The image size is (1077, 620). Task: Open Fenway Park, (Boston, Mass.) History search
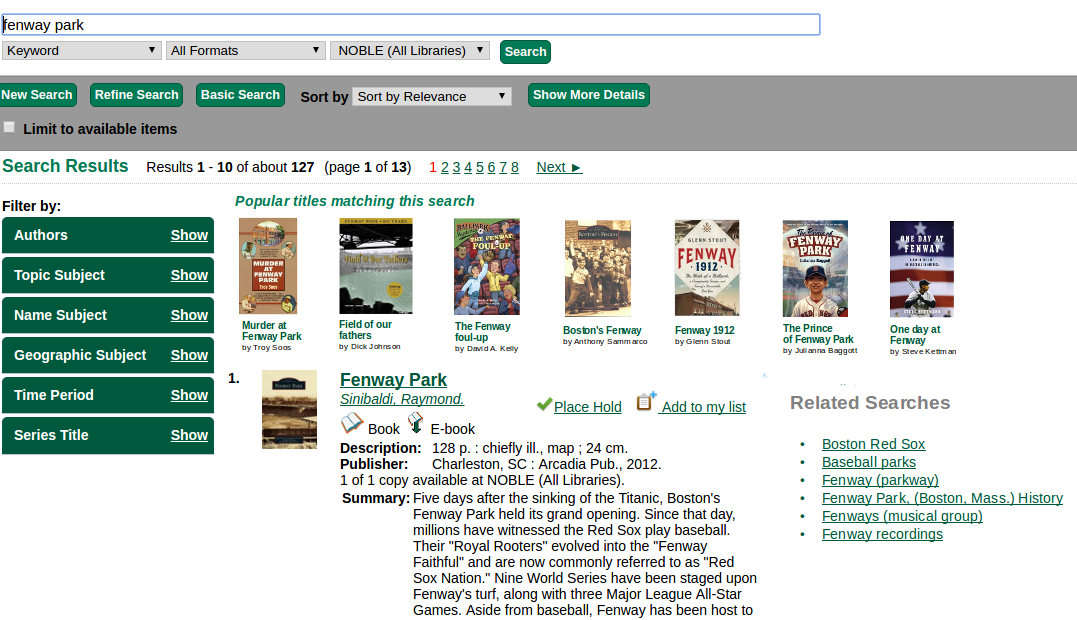tap(942, 498)
